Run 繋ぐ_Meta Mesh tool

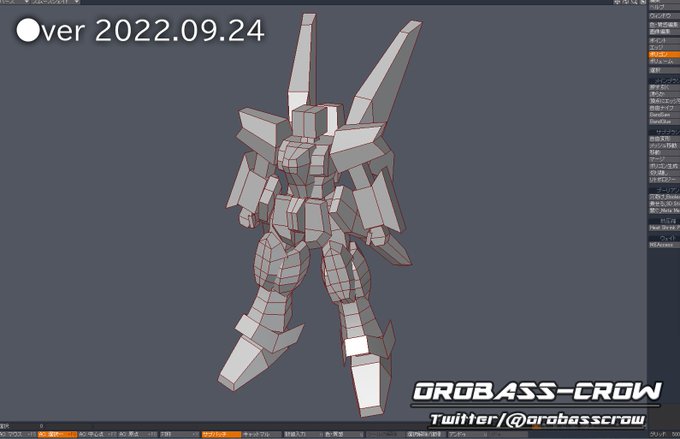click(664, 211)
